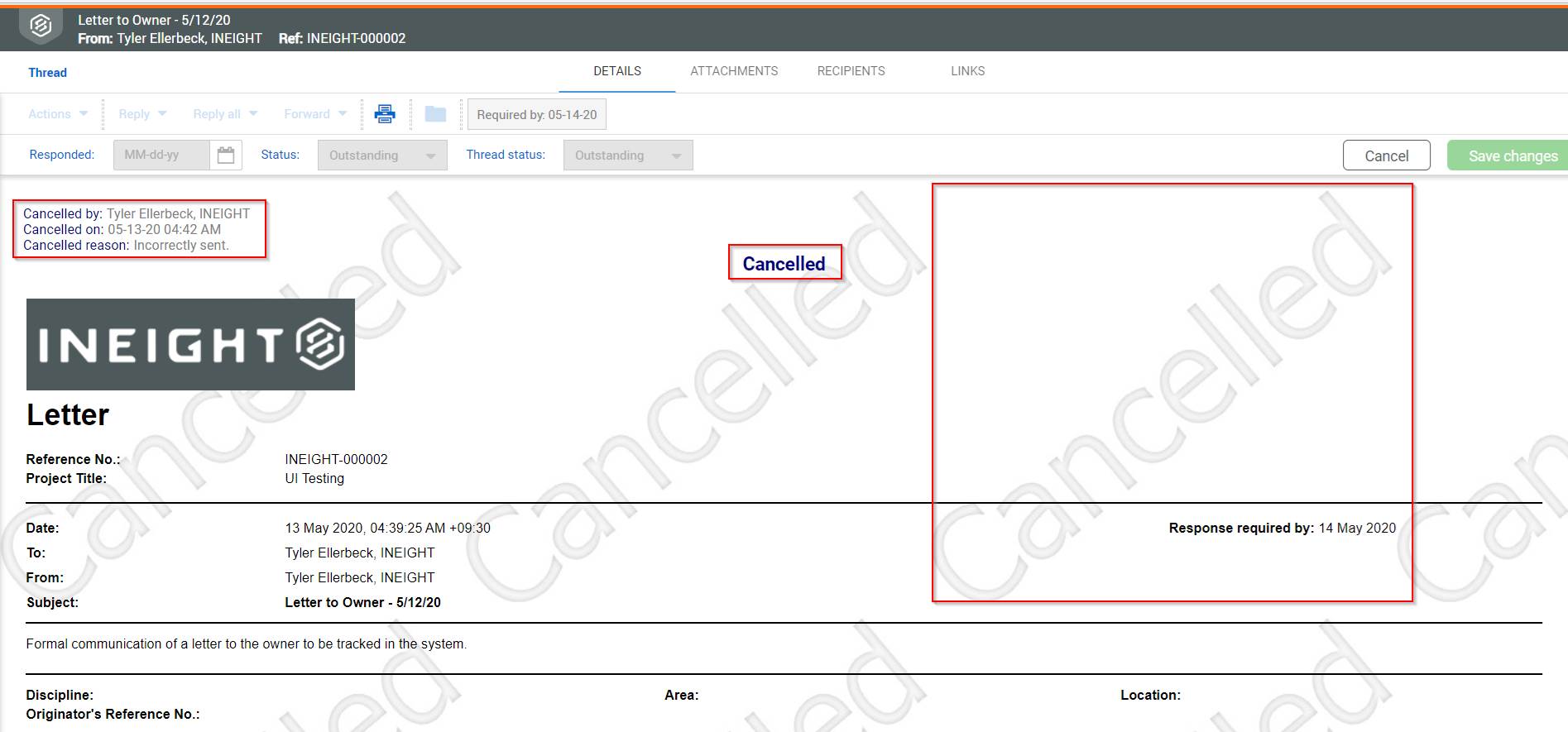
Task: Click the folder icon in toolbar
Action: pyautogui.click(x=435, y=113)
